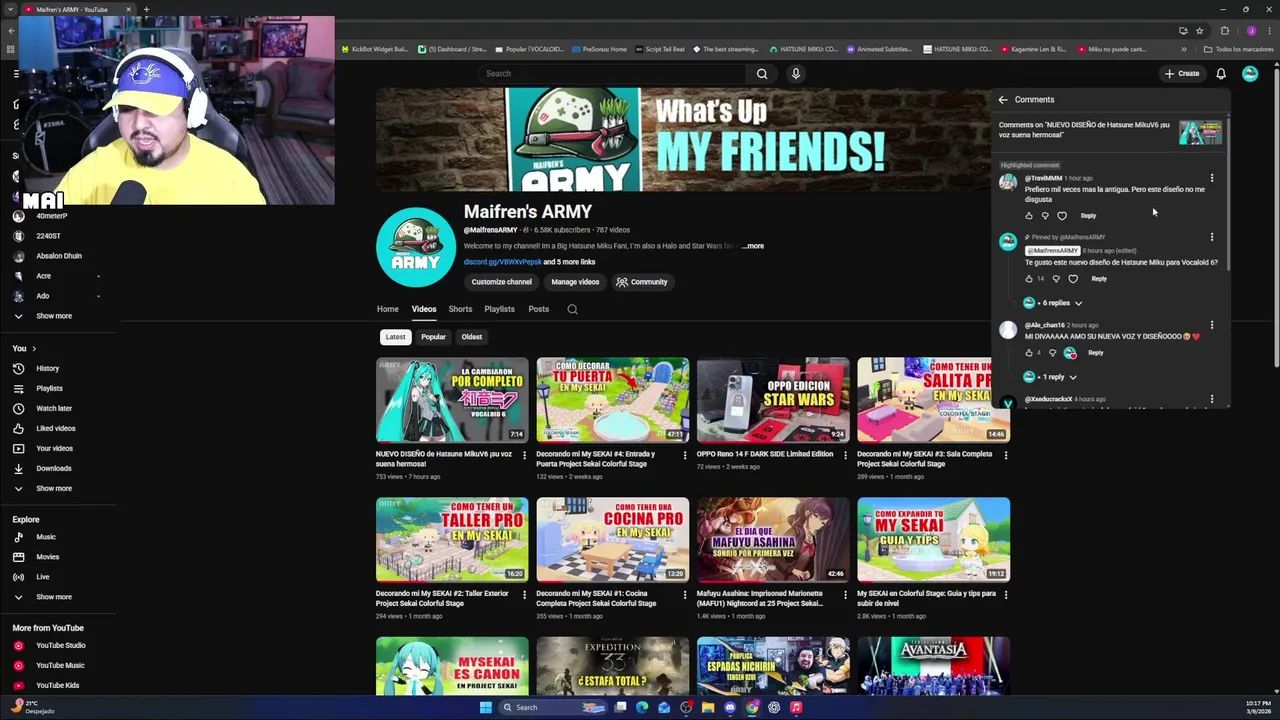Open browser tab search dropdown
Image resolution: width=1280 pixels, height=720 pixels.
coord(11,9)
